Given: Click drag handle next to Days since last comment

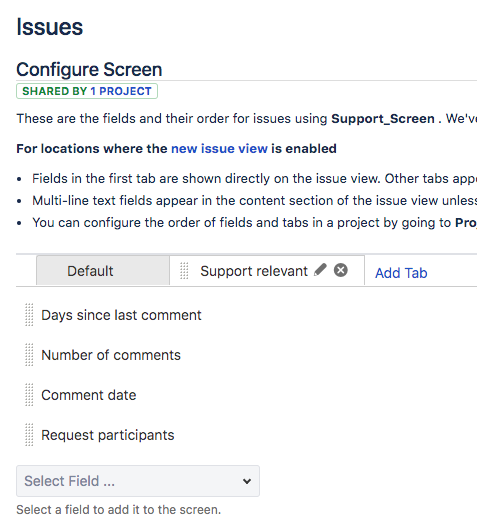Looking at the screenshot, I should (x=29, y=315).
